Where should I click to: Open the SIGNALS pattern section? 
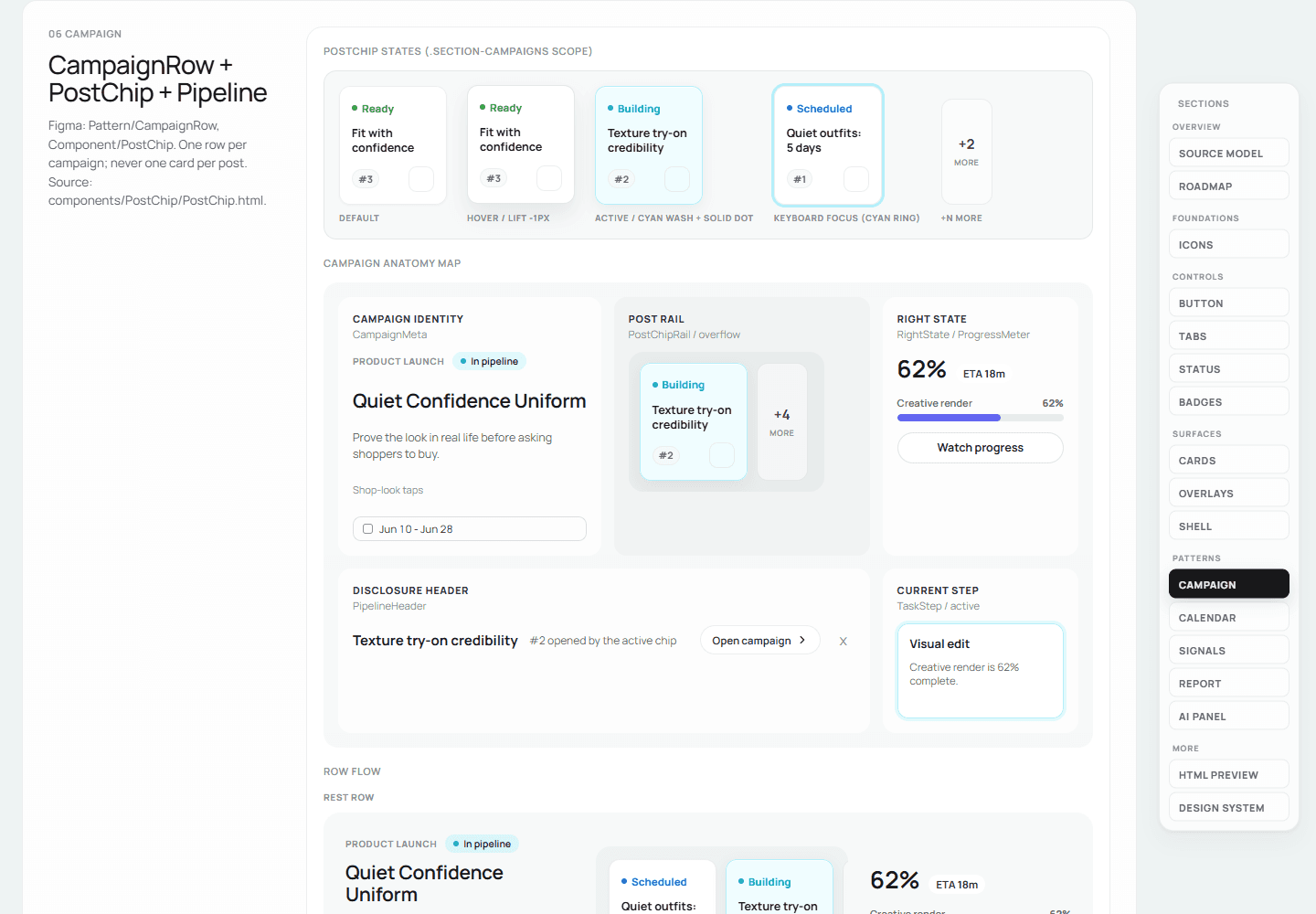point(1228,651)
